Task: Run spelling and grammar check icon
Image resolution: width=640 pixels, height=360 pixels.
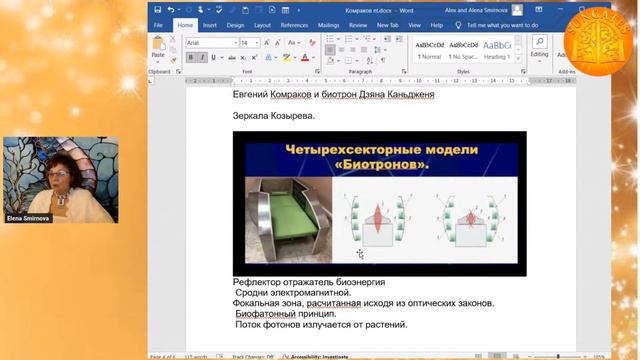Action: pyautogui.click(x=219, y=10)
